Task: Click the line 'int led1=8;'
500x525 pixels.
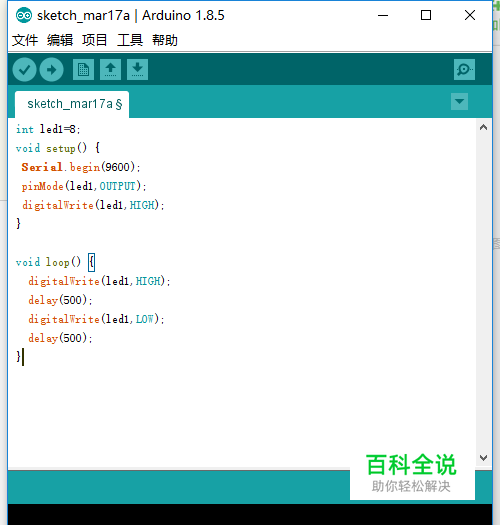Action: click(x=48, y=129)
